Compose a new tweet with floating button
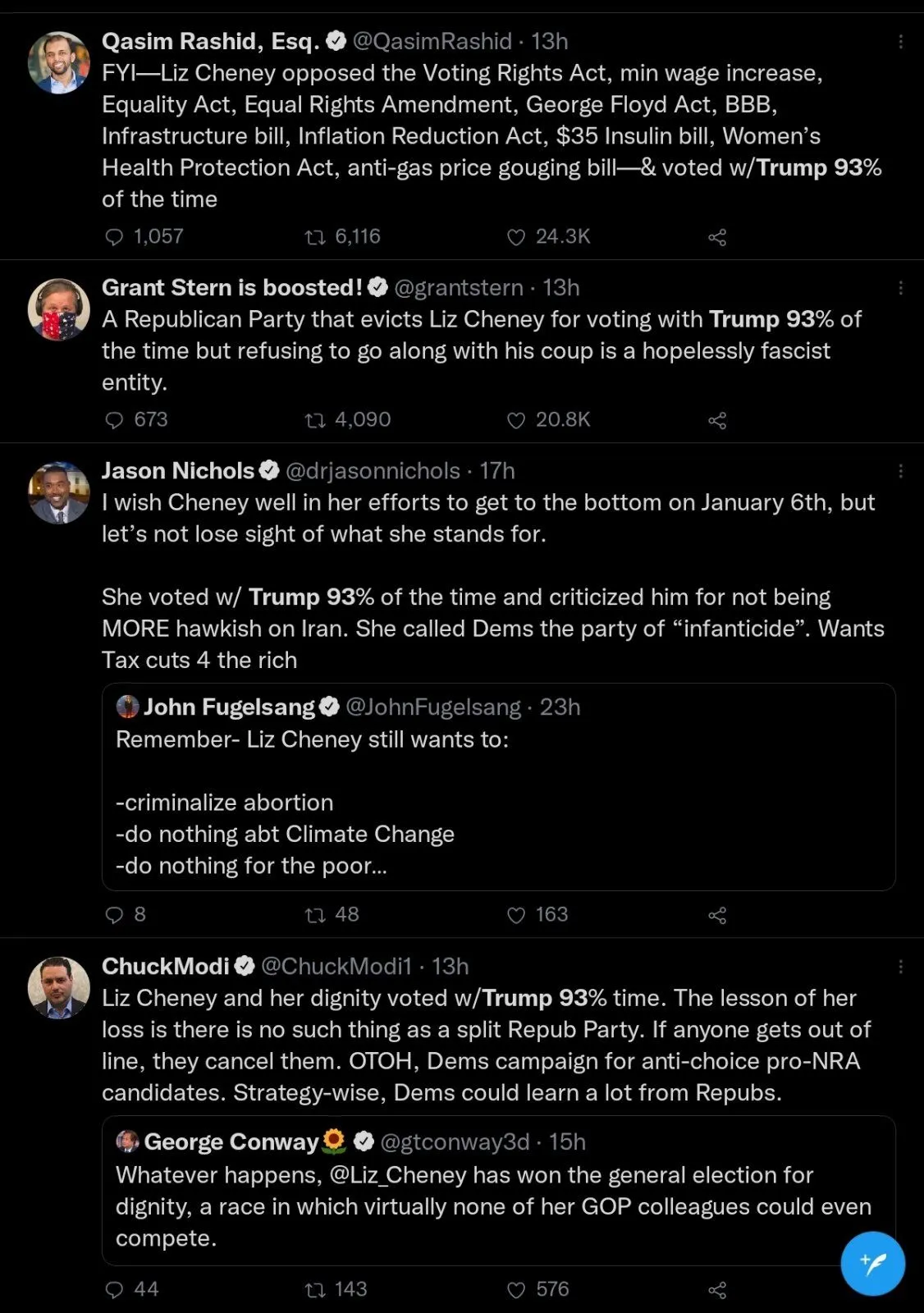Image resolution: width=924 pixels, height=1313 pixels. (872, 1263)
